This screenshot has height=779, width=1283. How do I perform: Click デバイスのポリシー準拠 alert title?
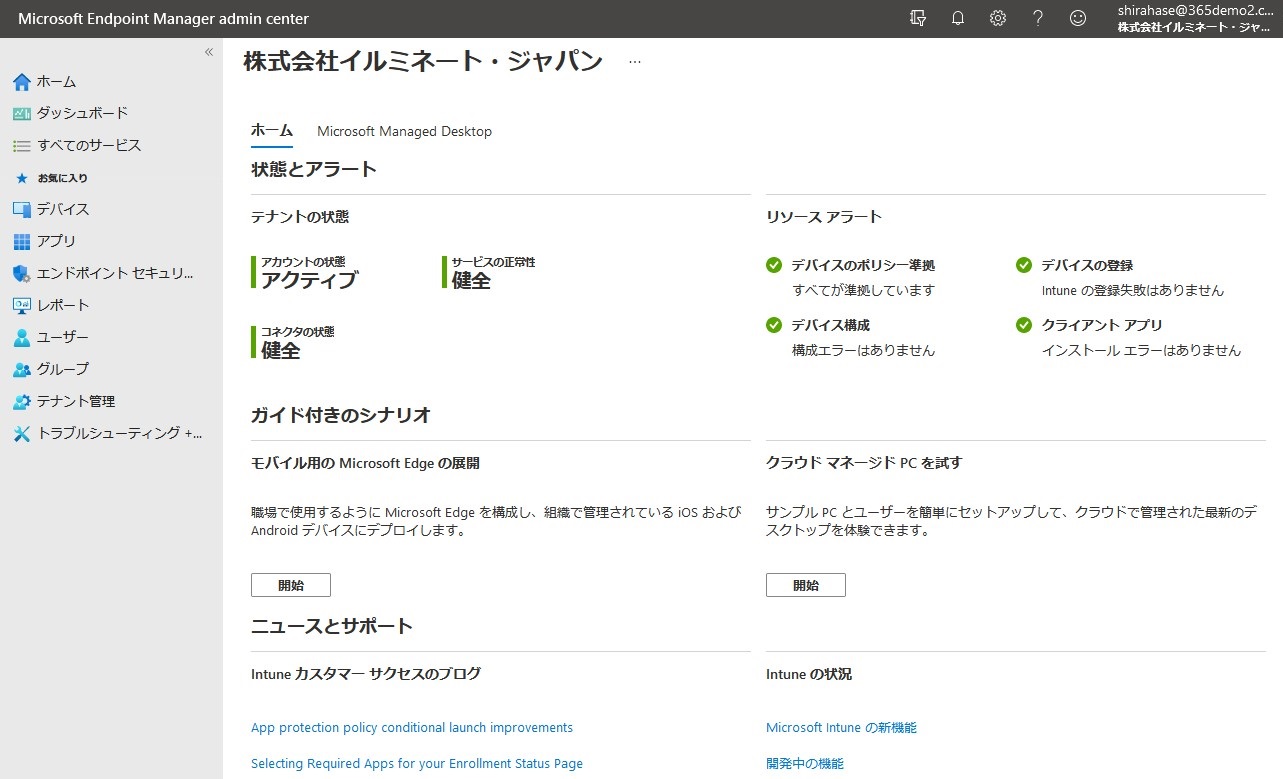pyautogui.click(x=863, y=265)
